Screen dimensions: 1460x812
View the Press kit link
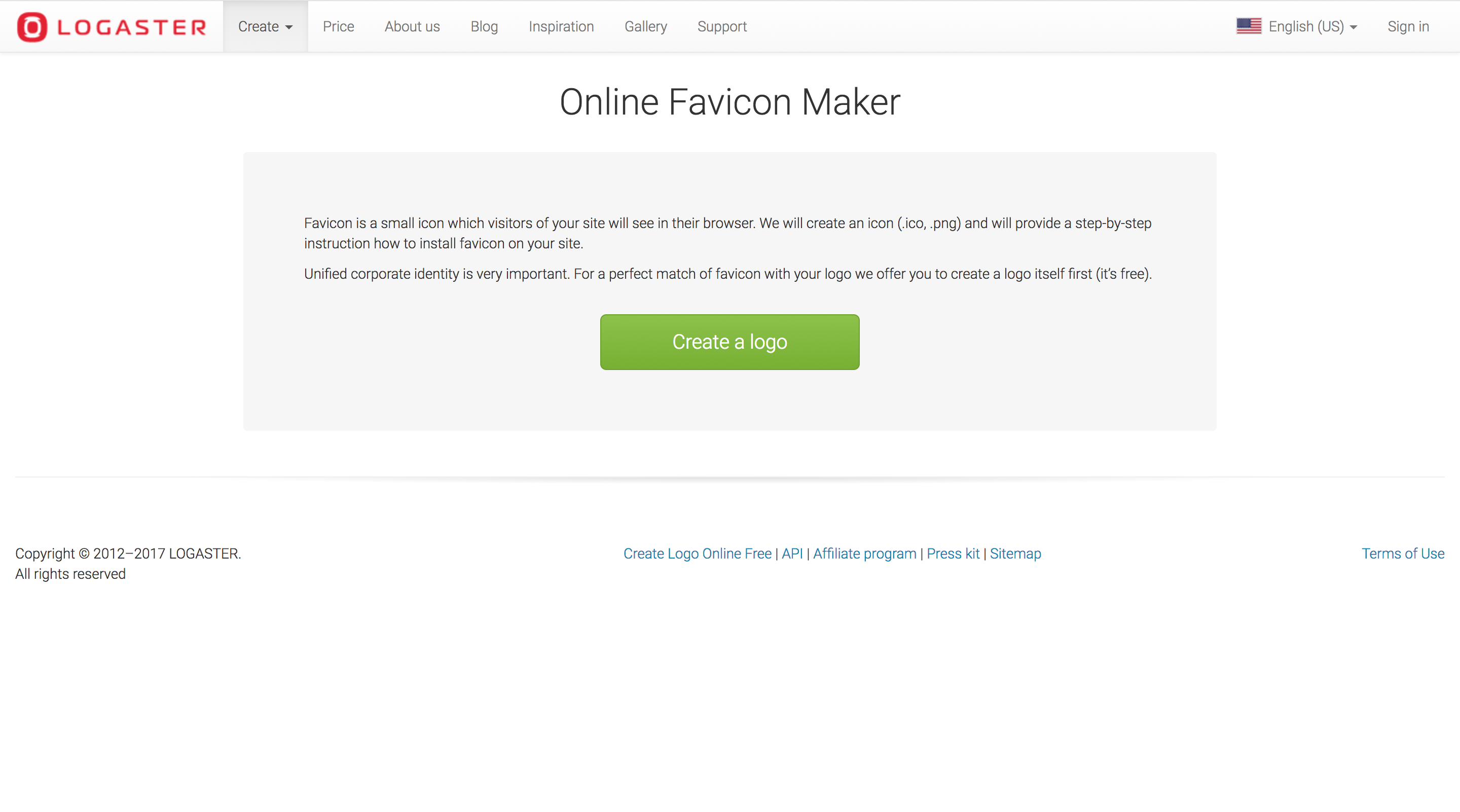[953, 553]
